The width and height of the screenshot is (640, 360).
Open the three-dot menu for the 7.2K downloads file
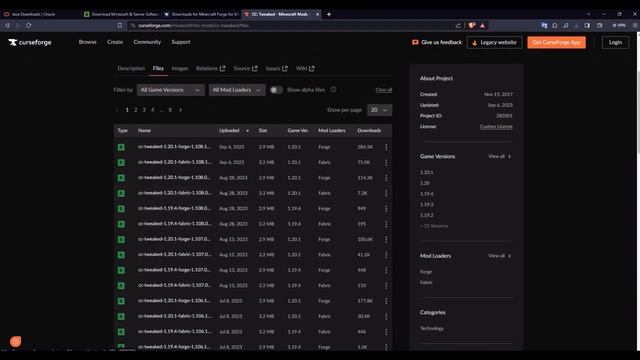point(386,193)
